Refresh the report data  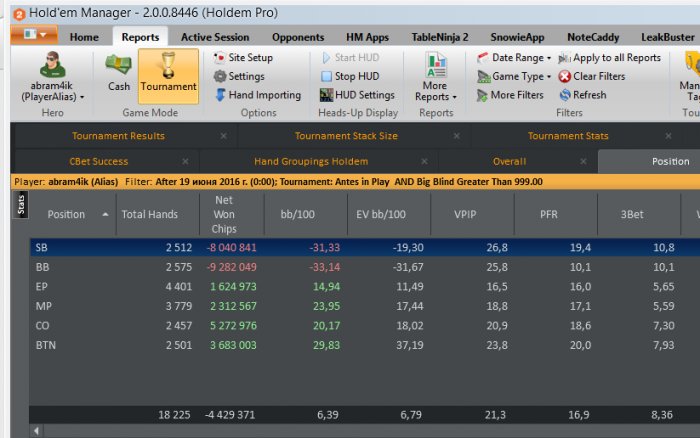(583, 95)
